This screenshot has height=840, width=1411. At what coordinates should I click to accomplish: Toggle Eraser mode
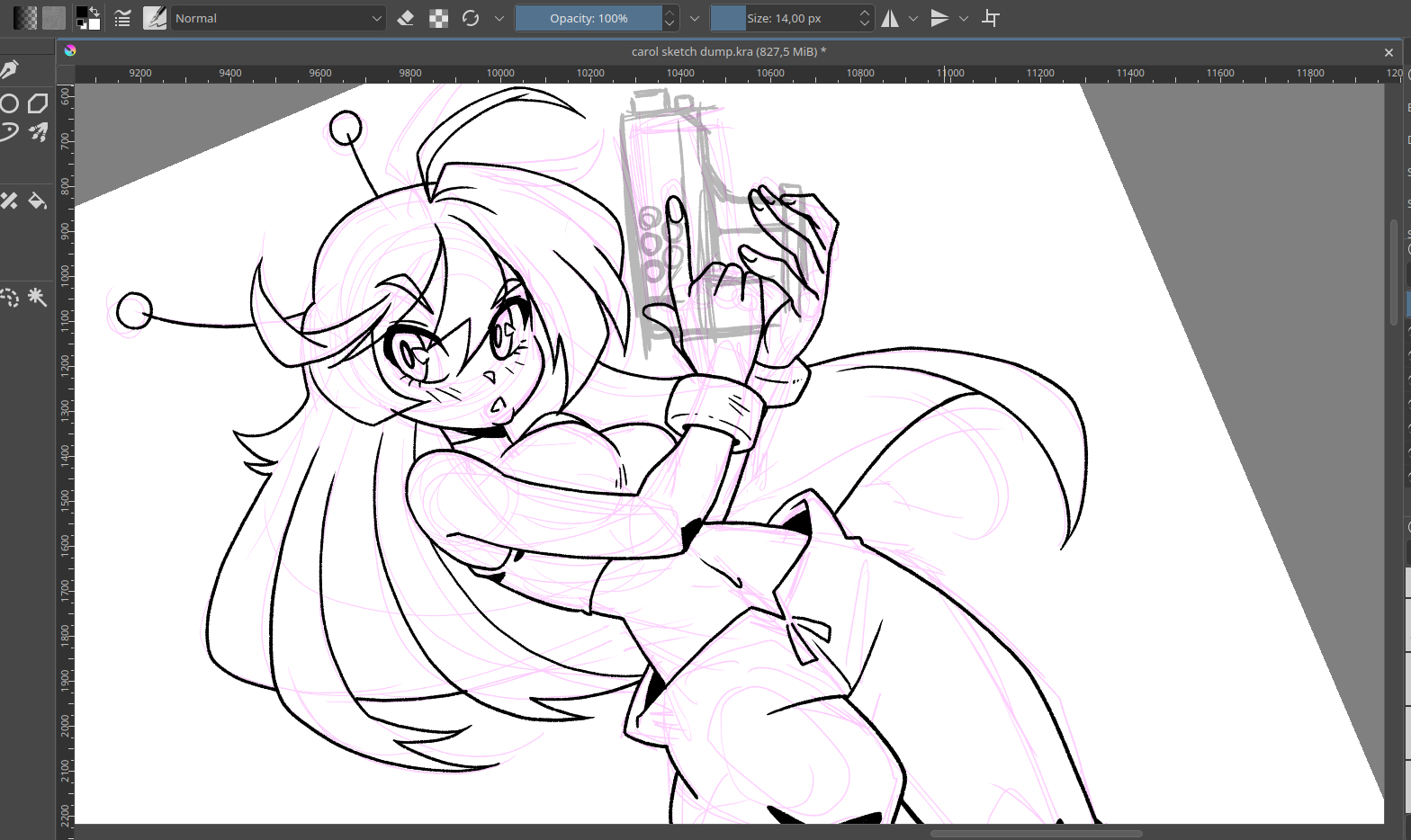pos(406,18)
